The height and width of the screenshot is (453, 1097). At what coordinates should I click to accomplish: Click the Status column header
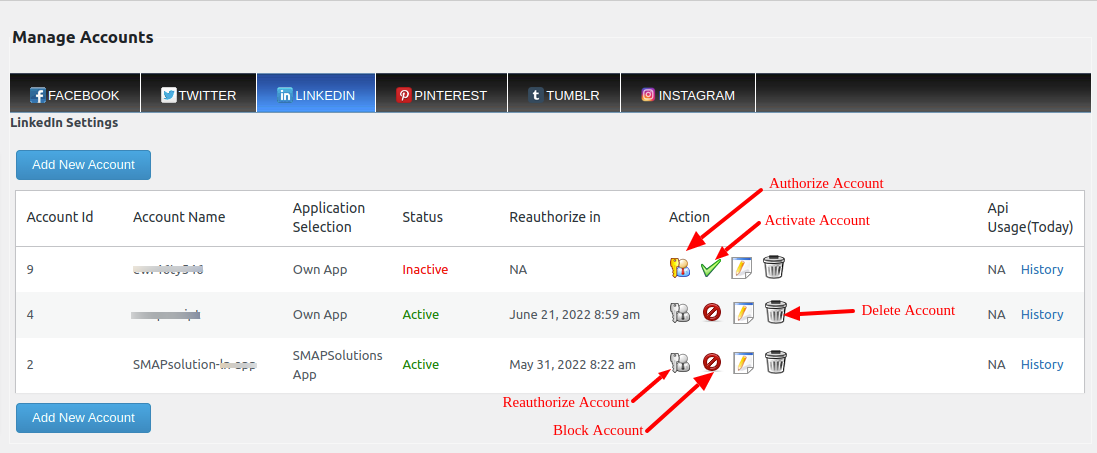click(423, 217)
